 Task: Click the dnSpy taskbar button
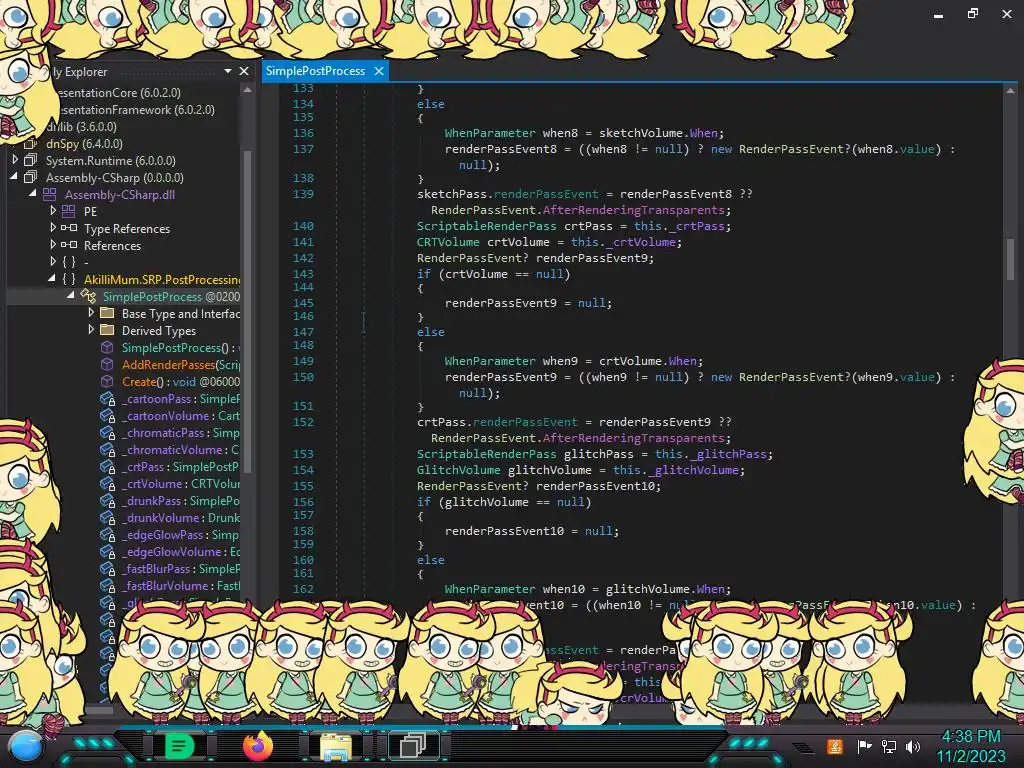coord(413,746)
